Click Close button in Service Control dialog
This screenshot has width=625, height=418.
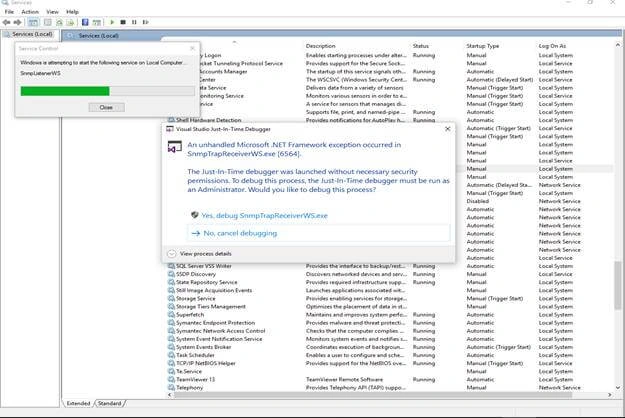click(106, 107)
